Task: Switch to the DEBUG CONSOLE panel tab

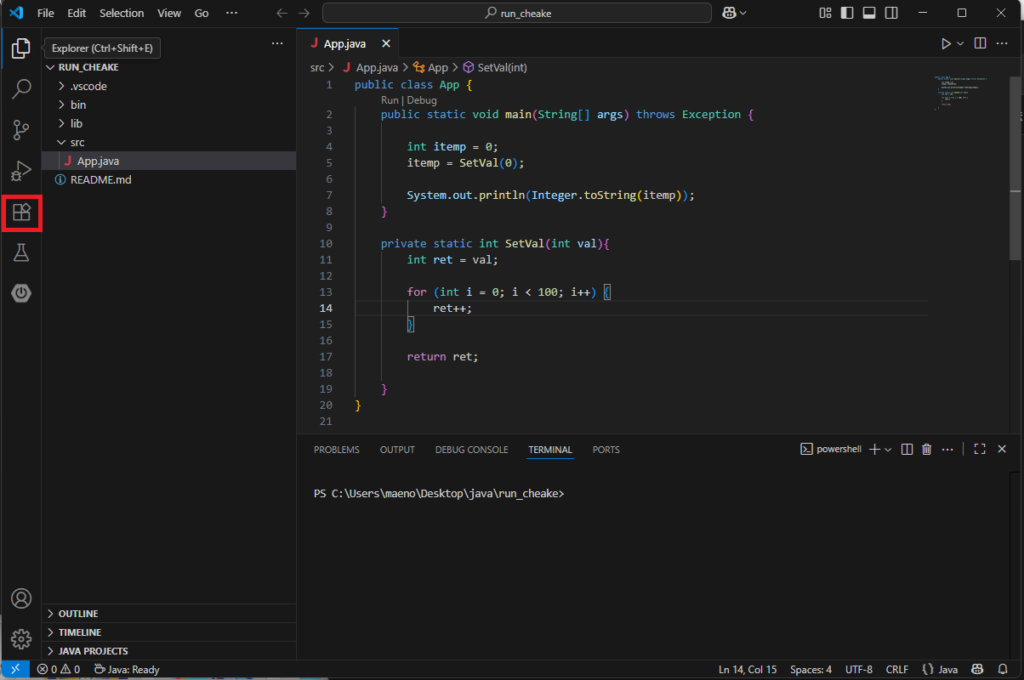Action: coord(472,449)
